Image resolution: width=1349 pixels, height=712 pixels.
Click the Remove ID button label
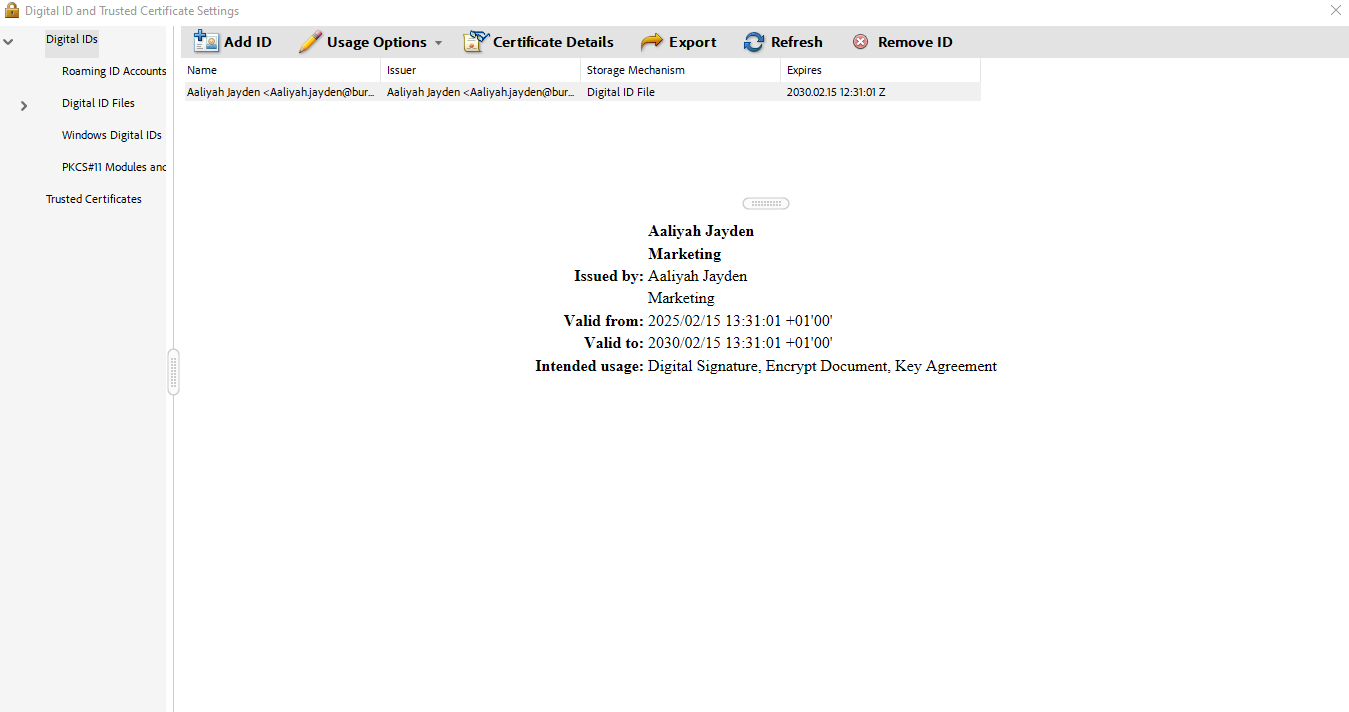click(915, 42)
